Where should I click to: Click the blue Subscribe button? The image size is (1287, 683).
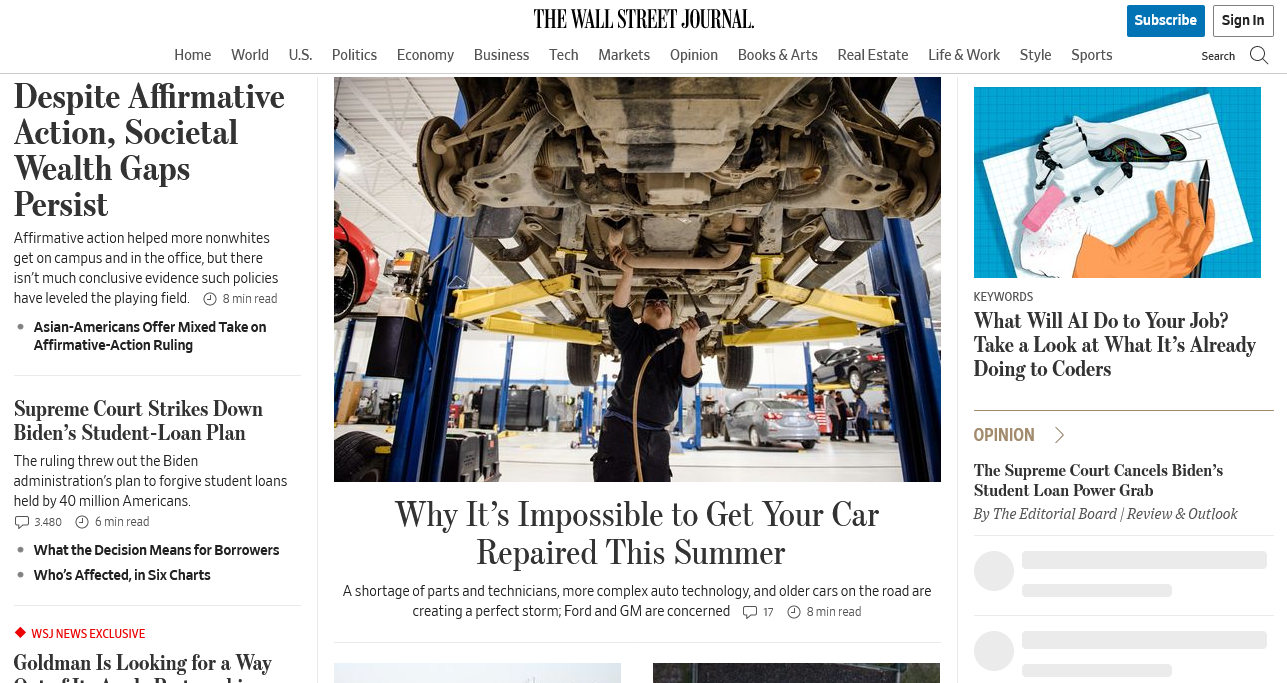1166,20
